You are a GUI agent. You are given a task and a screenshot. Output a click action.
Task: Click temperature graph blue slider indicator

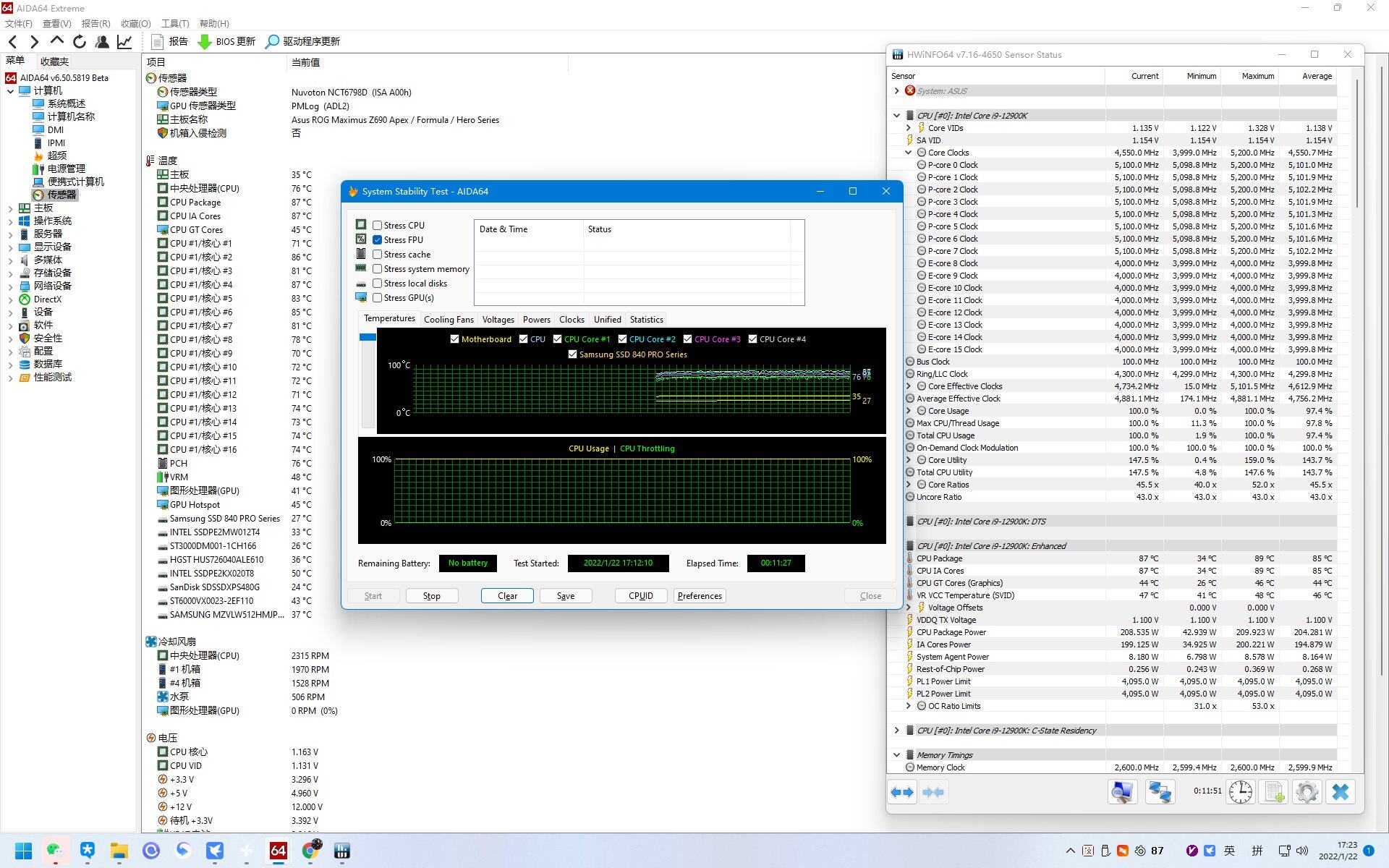click(x=368, y=338)
